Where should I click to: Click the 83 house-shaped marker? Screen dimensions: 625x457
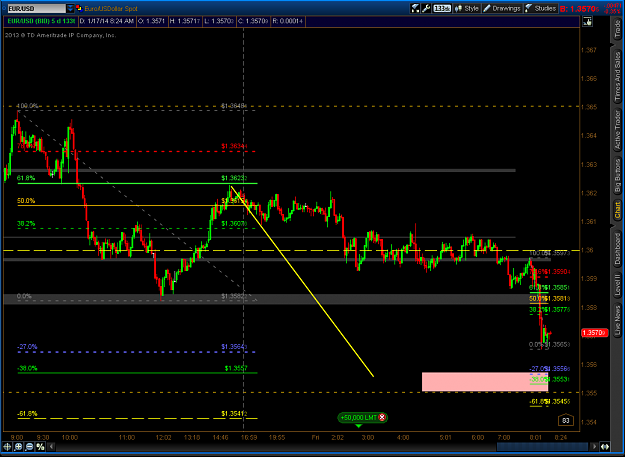coord(565,420)
